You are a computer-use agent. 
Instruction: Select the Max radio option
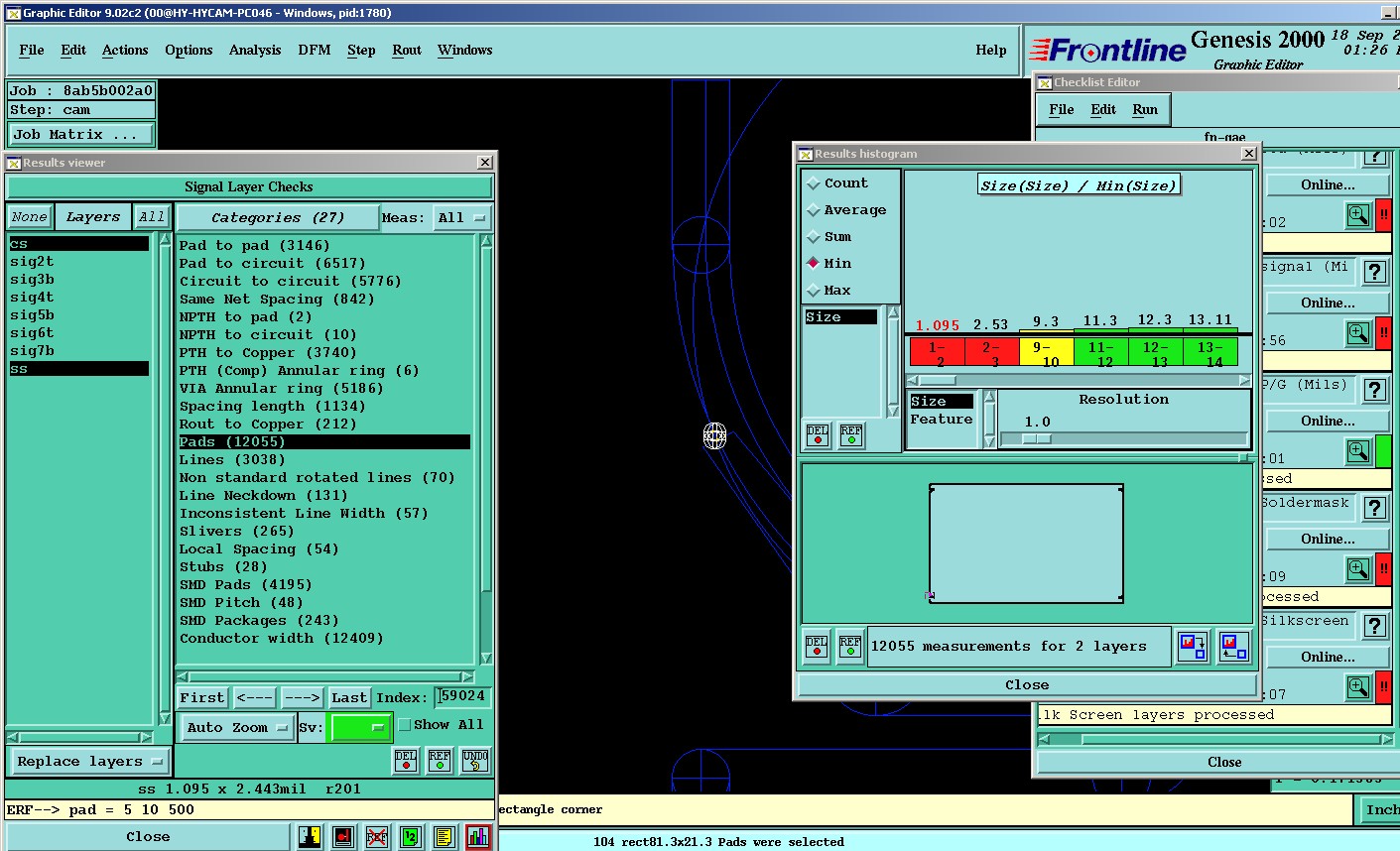coord(814,291)
